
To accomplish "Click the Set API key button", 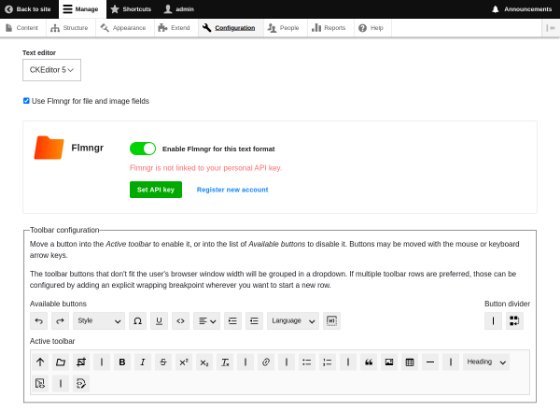I will coord(156,190).
